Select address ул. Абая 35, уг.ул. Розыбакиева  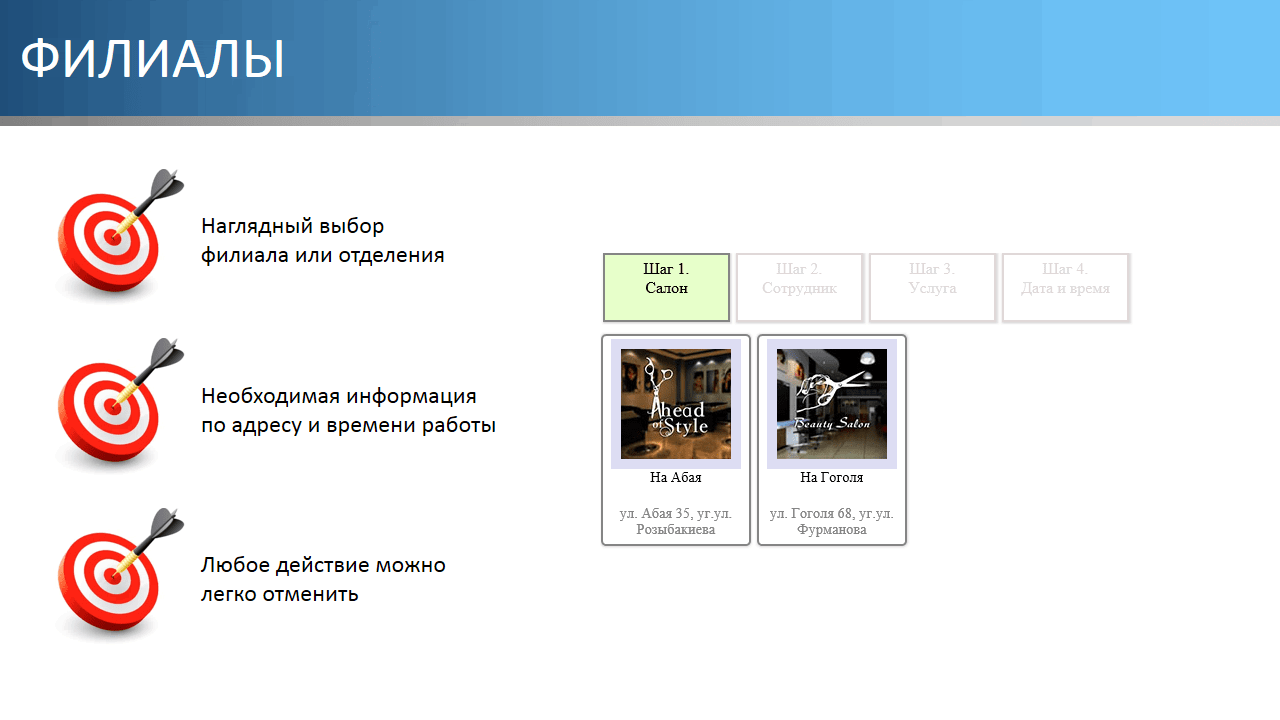pyautogui.click(x=676, y=522)
